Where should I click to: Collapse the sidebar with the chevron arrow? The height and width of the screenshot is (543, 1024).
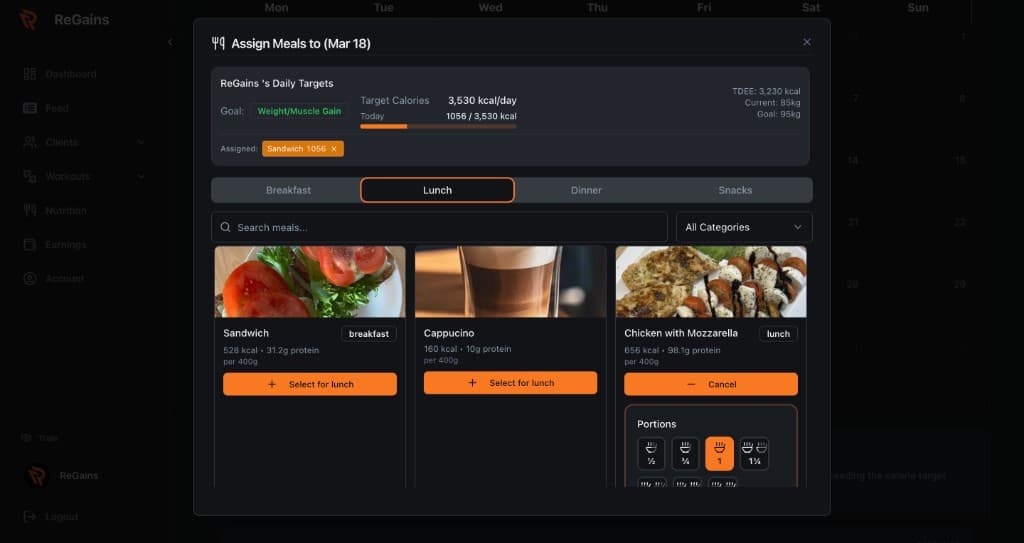tap(170, 42)
